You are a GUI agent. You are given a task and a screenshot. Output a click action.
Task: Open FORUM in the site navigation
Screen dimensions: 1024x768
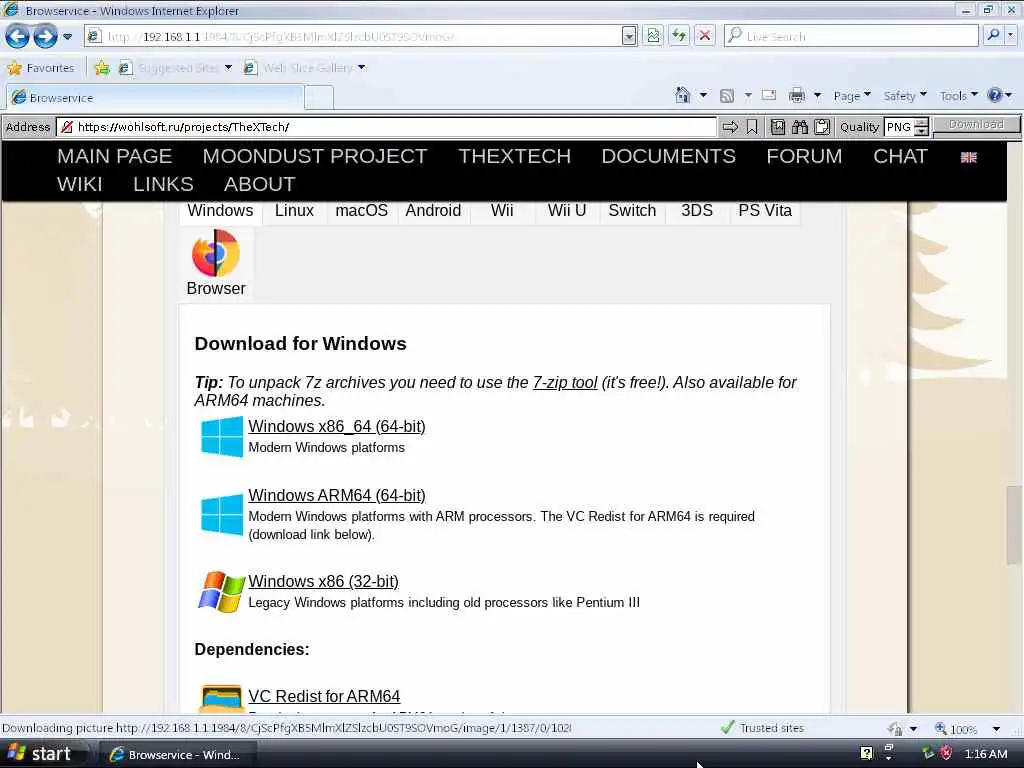point(805,156)
